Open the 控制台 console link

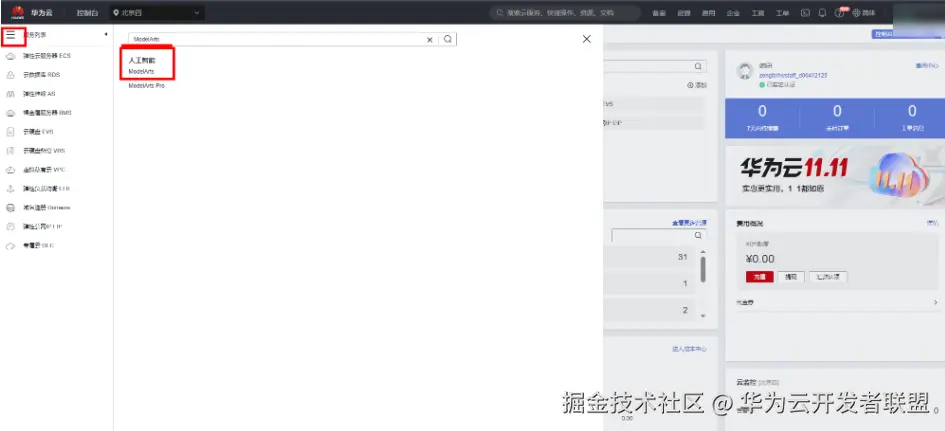point(87,13)
